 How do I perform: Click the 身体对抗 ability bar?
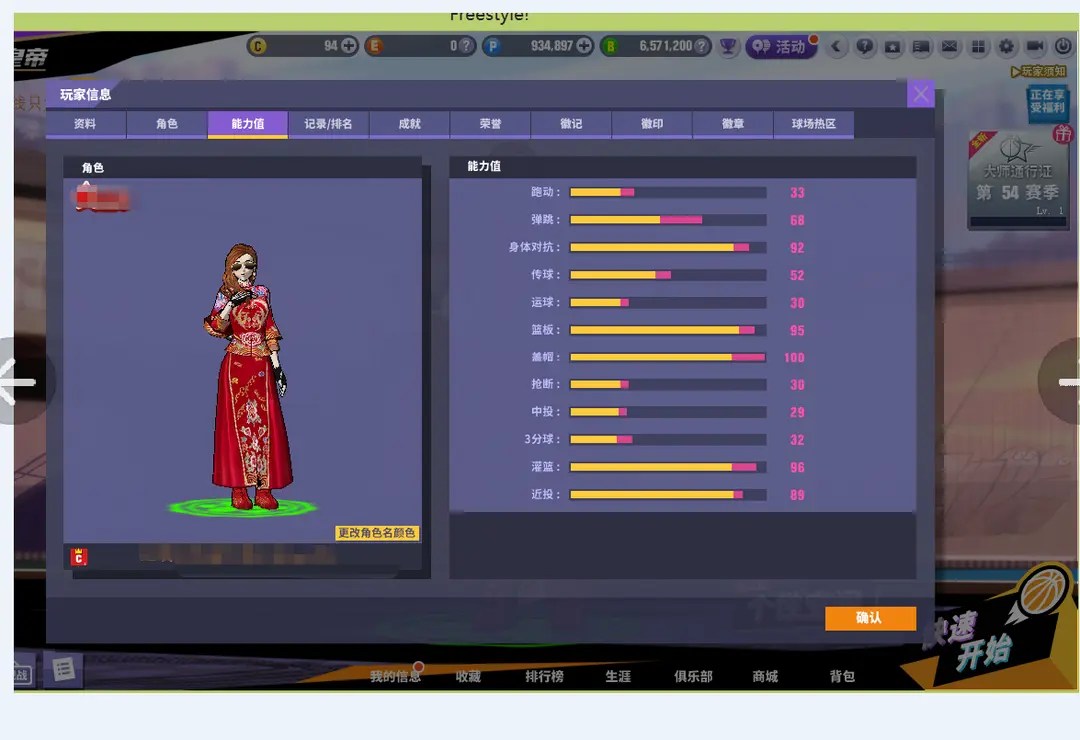[x=668, y=247]
